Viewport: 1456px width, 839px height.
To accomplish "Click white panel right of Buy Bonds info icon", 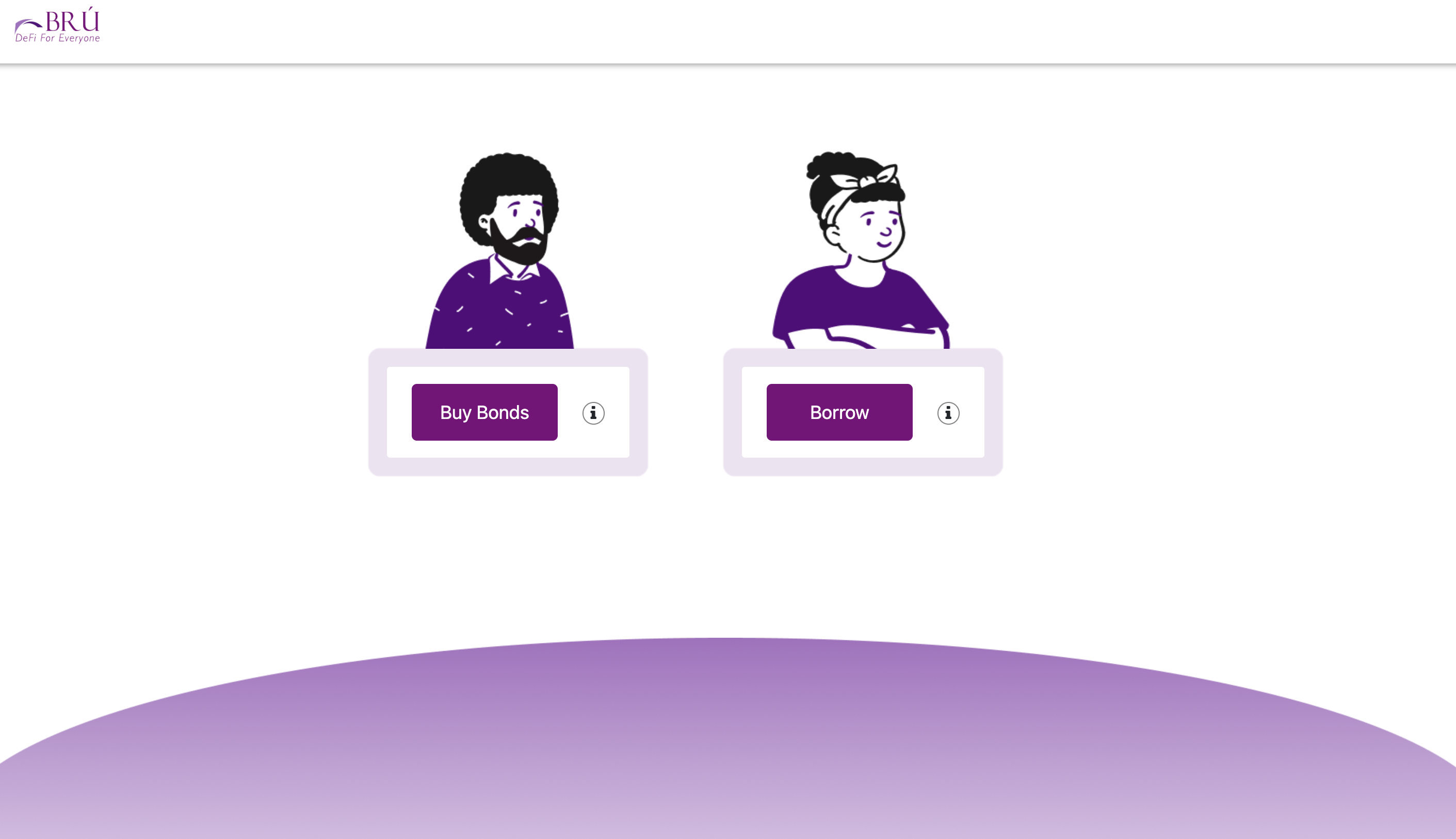I will pyautogui.click(x=618, y=413).
